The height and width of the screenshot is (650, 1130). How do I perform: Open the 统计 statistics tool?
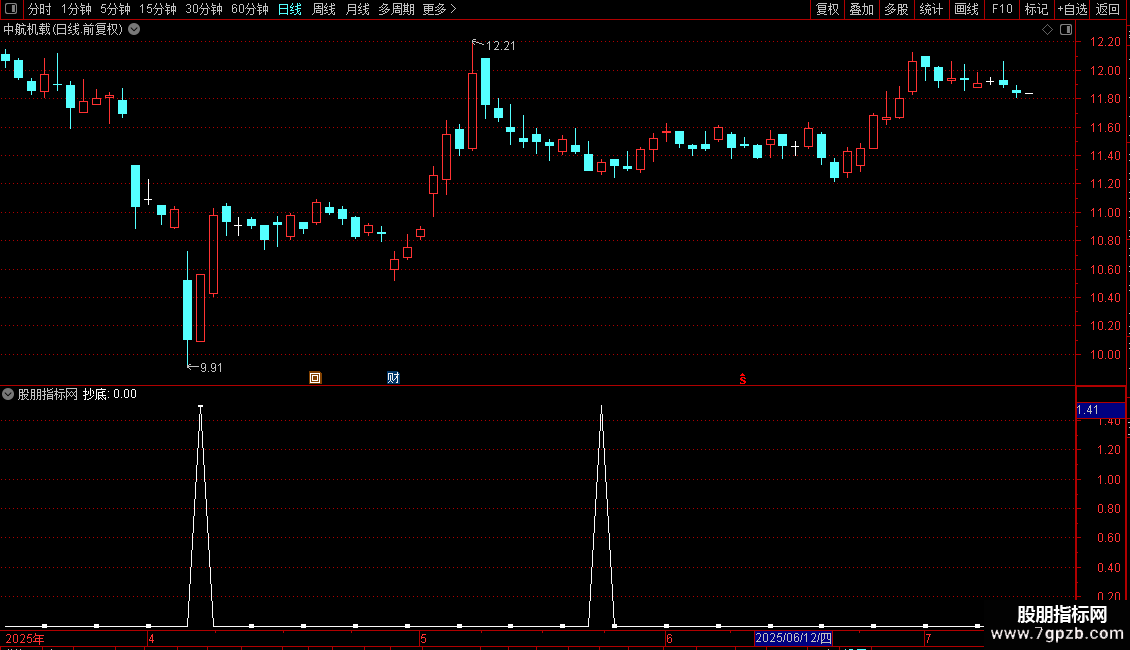(x=931, y=9)
